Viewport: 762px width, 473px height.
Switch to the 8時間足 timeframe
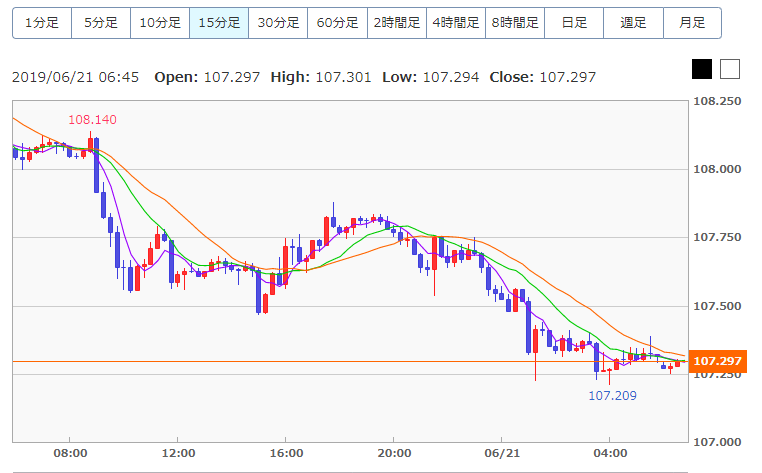(514, 23)
